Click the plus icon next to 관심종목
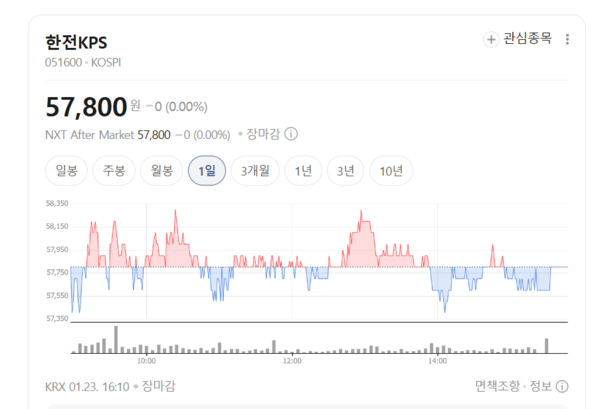 [x=491, y=39]
